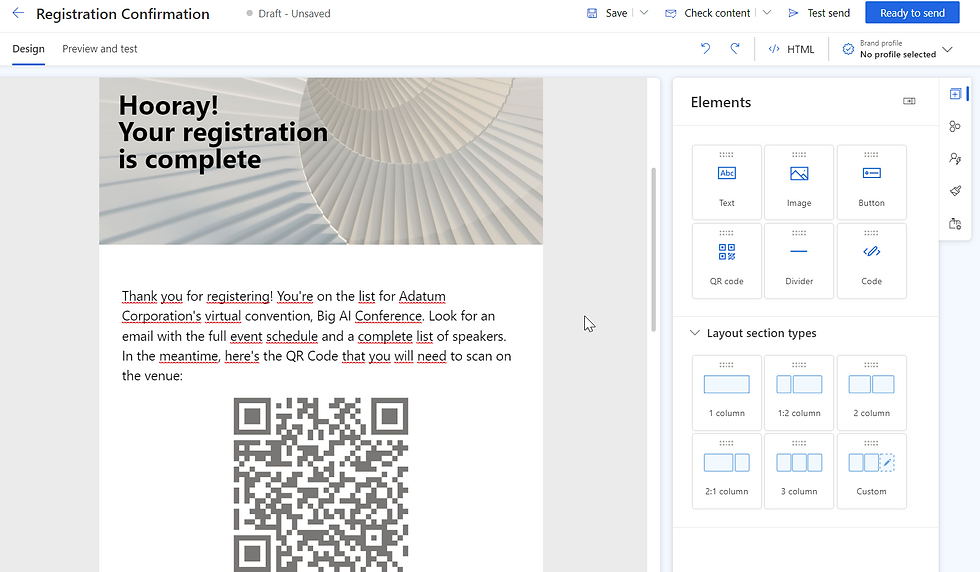Collapse the Layout section types group
Viewport: 980px width, 572px height.
[694, 333]
